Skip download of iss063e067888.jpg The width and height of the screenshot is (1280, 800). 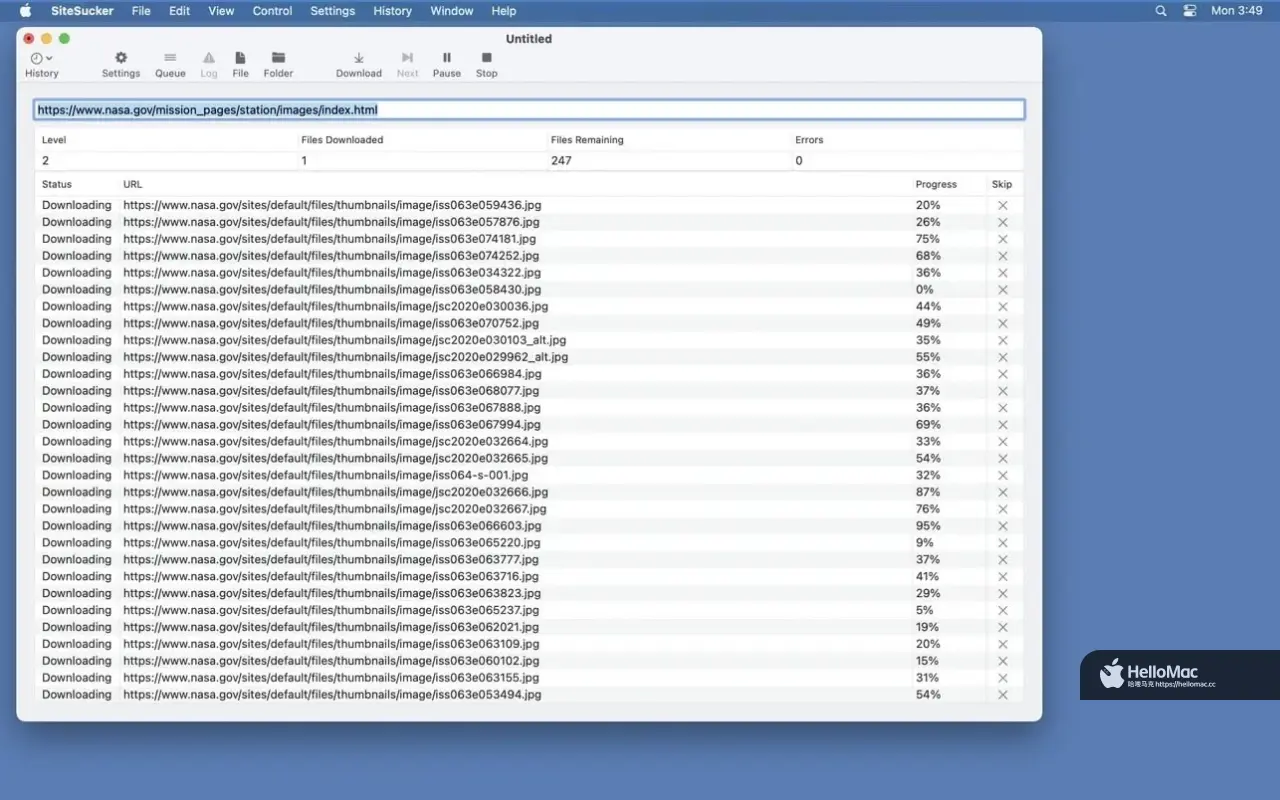tap(1002, 408)
